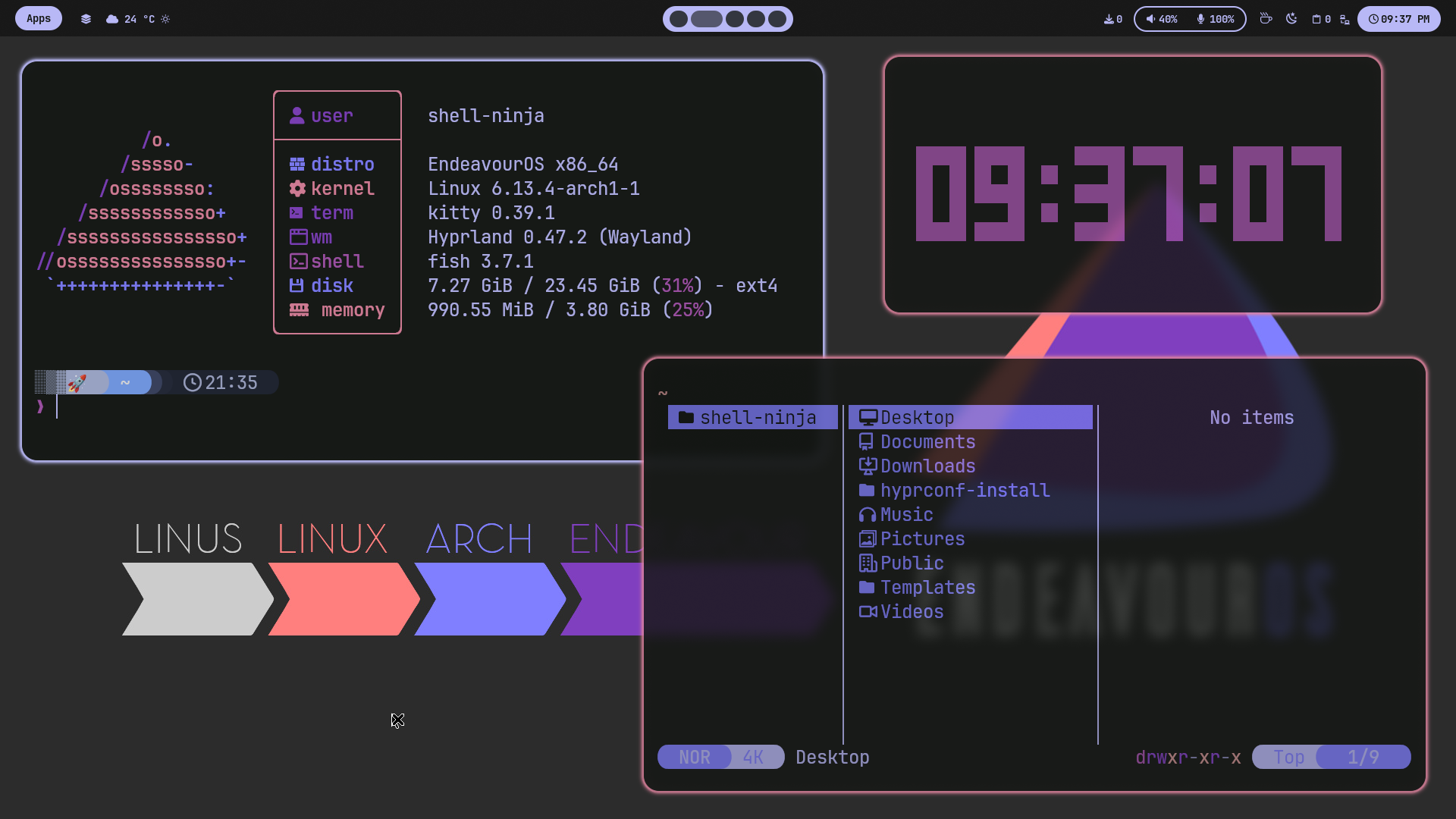
Task: Focus the terminal prompt cursor line
Action: [x=57, y=407]
